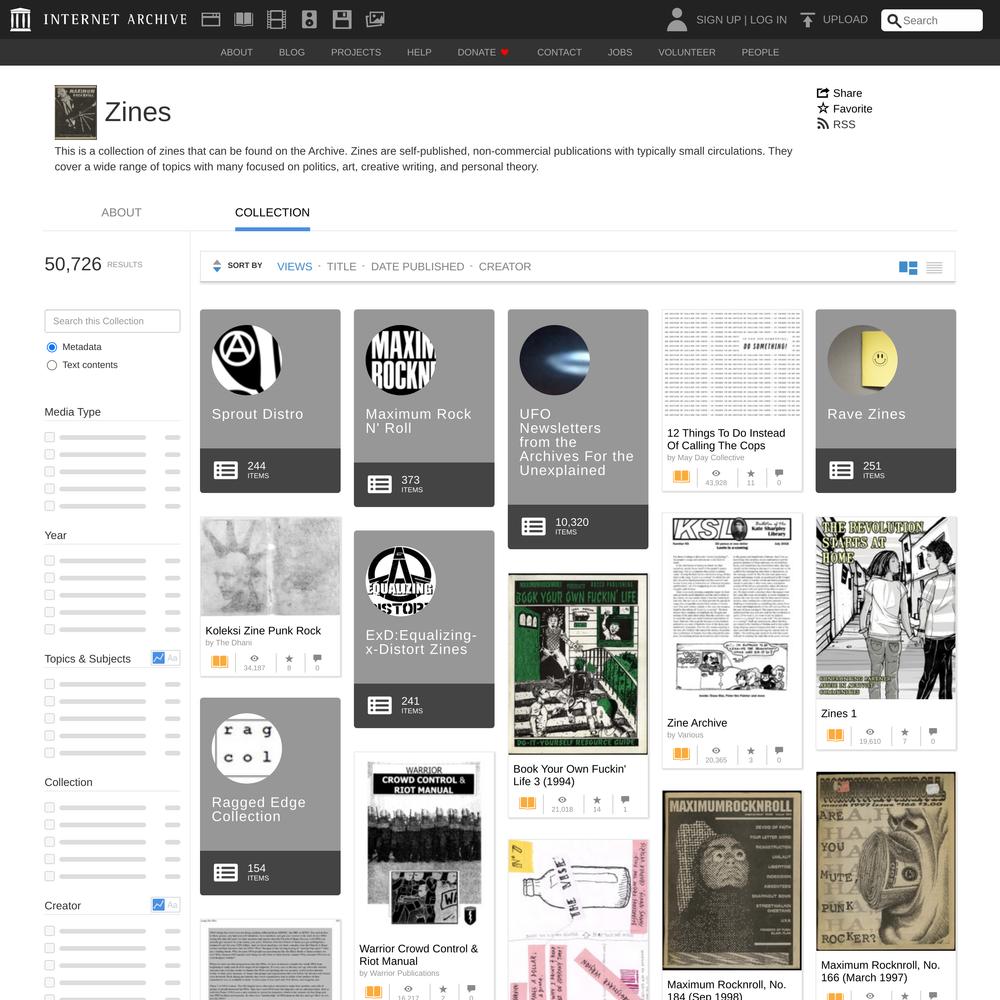Open the Web (Wayback) icon in top bar
The image size is (1000, 1000).
(210, 20)
